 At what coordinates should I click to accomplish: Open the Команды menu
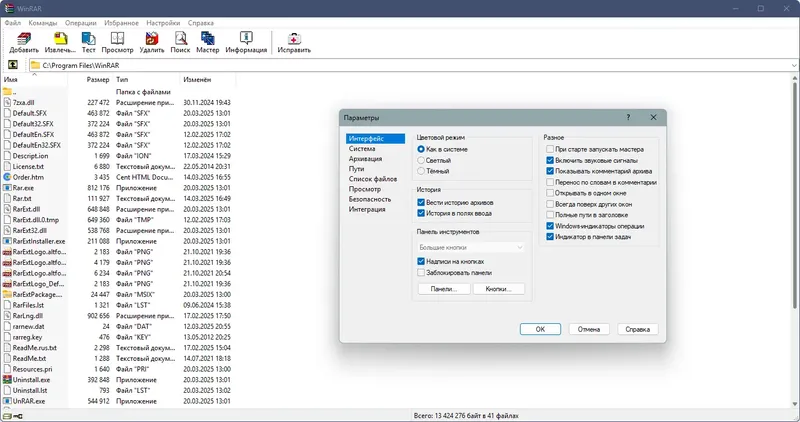coord(43,23)
